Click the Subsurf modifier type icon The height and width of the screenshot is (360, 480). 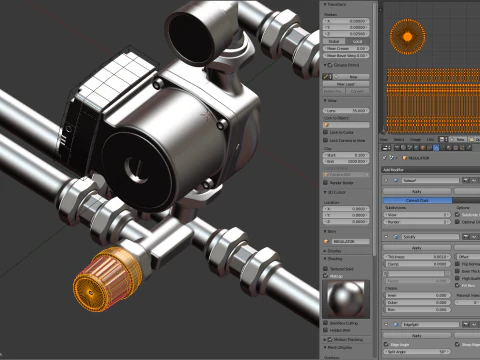coord(396,180)
